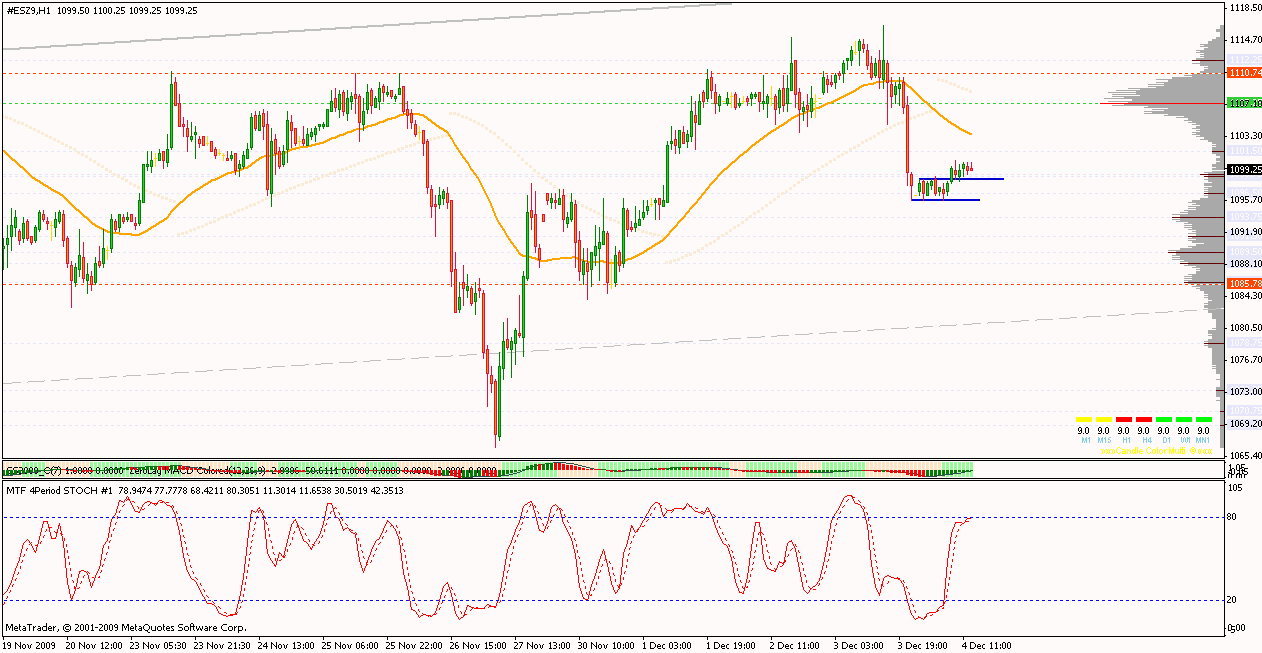Click the MTF 4Period STOCH #1 label

(60, 491)
